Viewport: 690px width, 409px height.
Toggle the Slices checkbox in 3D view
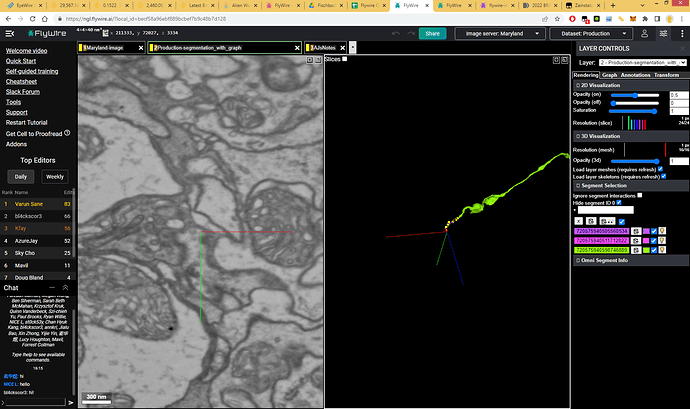pos(345,59)
